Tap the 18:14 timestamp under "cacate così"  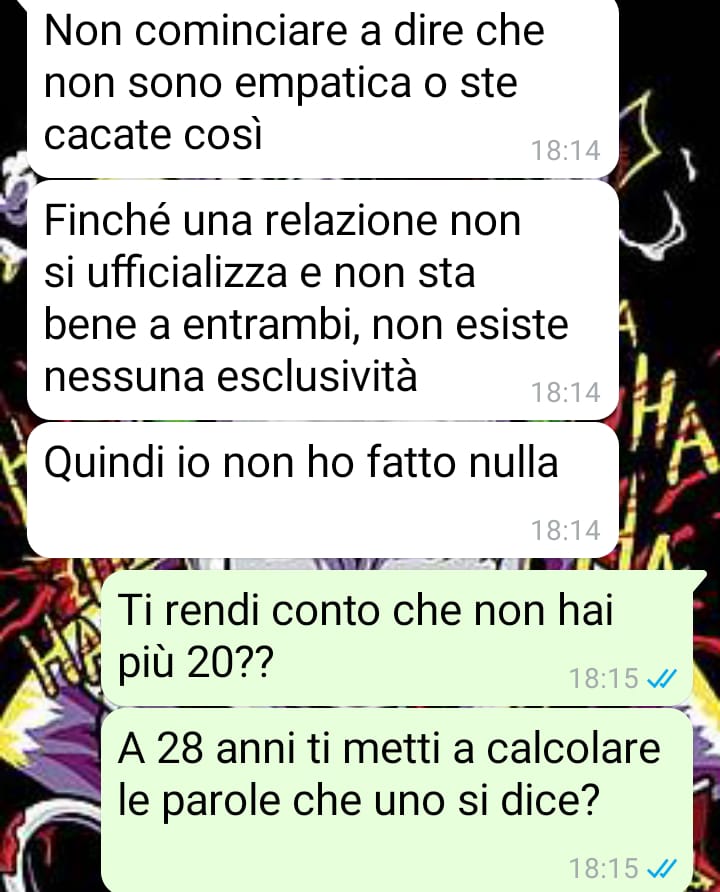click(566, 151)
